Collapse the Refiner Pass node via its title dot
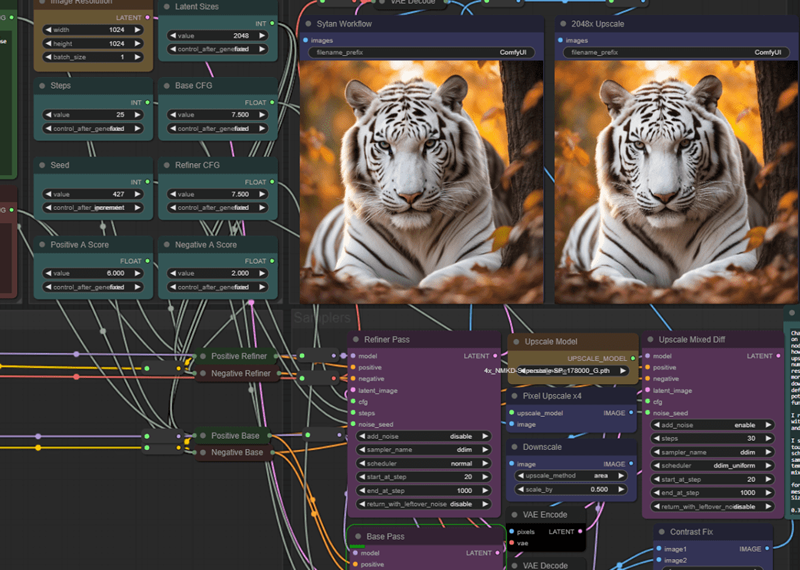The height and width of the screenshot is (570, 800). pos(355,340)
